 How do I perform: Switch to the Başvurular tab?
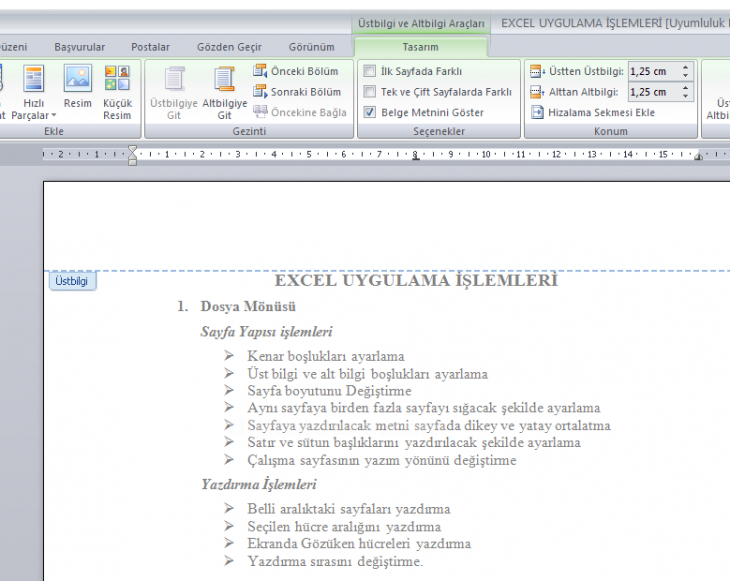coord(79,47)
